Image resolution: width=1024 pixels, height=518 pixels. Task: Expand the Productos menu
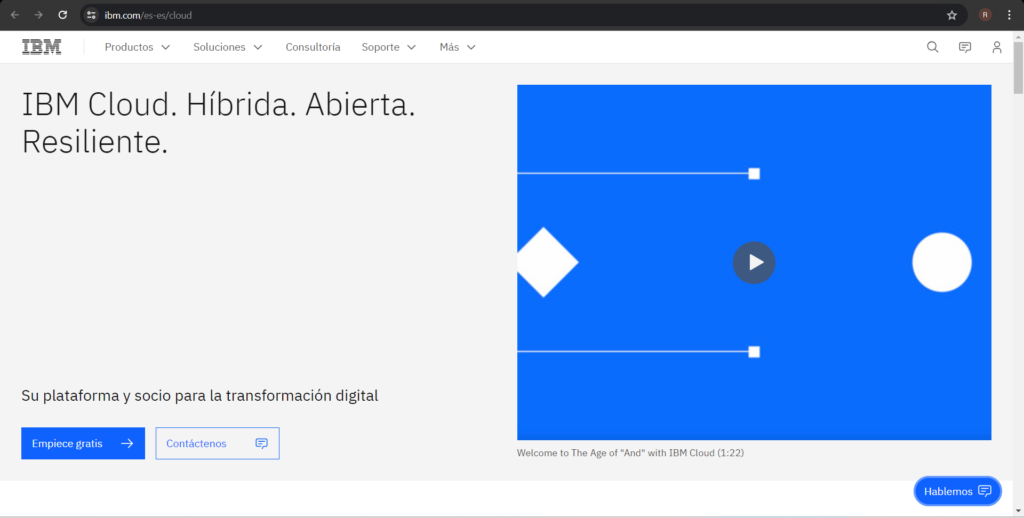[137, 47]
